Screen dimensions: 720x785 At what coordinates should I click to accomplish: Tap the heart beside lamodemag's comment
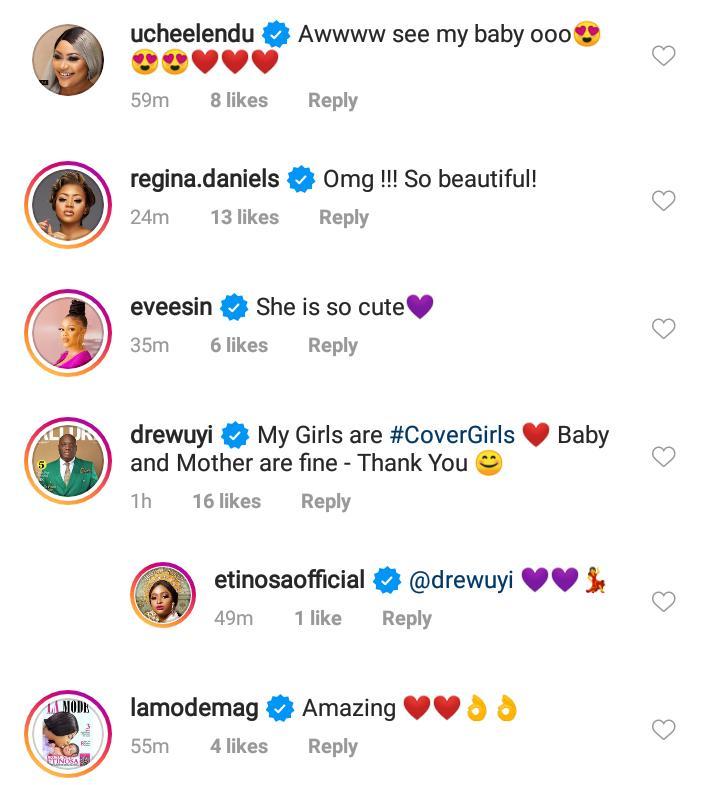click(664, 730)
